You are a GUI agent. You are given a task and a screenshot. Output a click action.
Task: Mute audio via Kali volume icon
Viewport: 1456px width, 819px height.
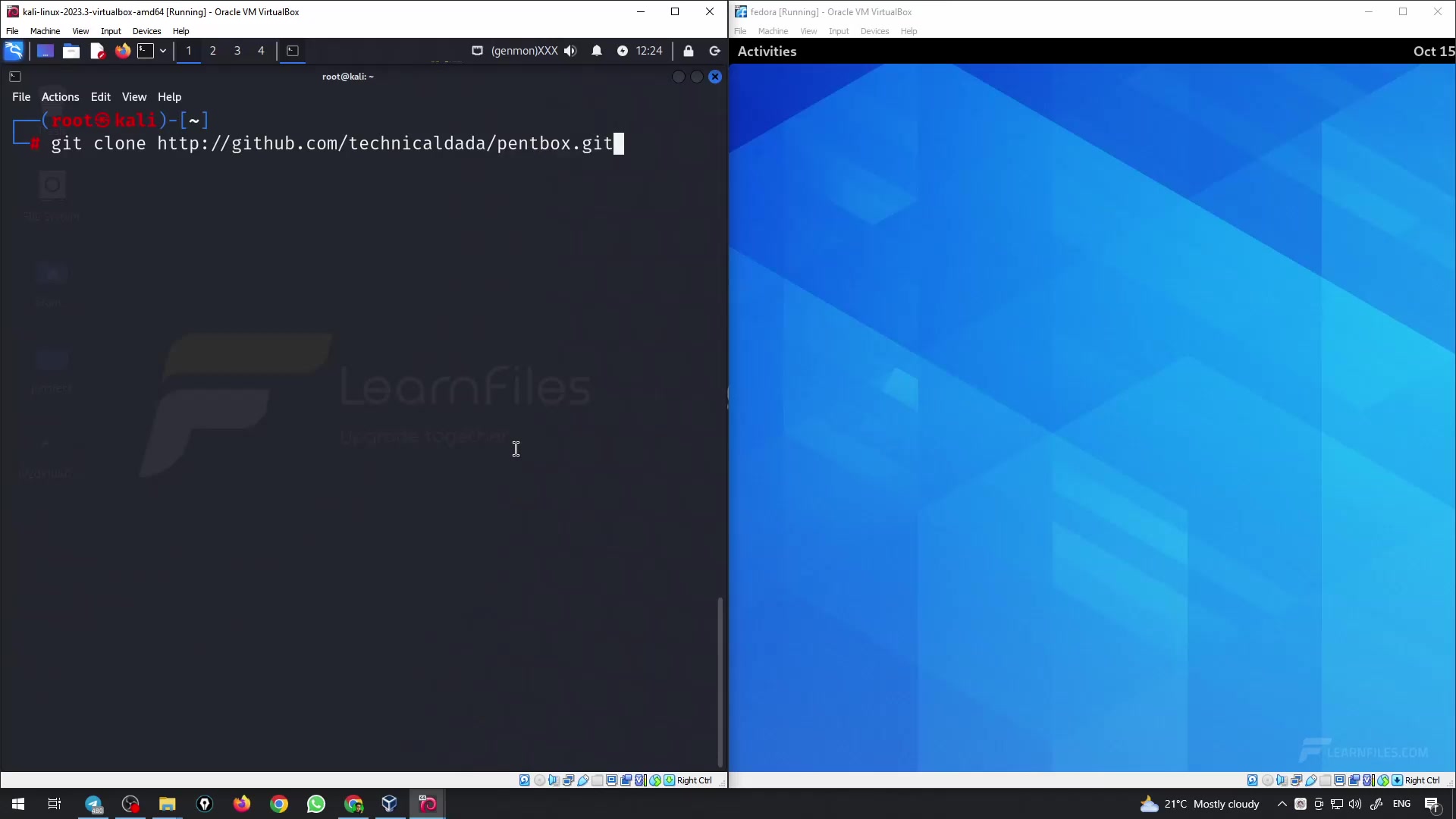coord(570,51)
